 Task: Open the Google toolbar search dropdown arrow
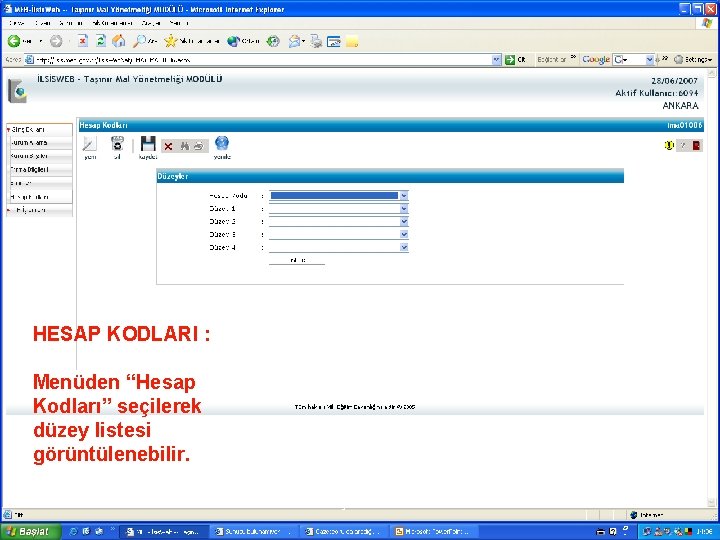click(x=649, y=60)
